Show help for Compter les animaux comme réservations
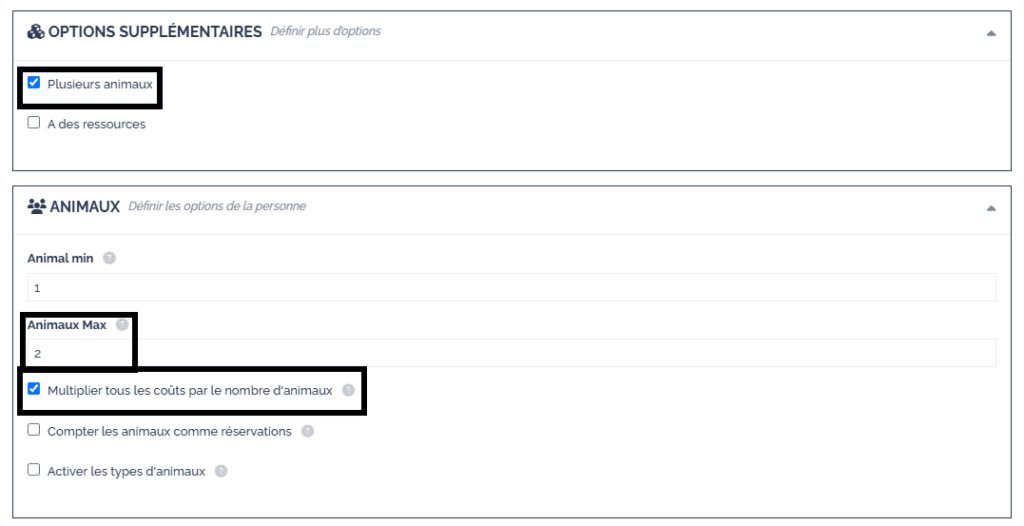 (307, 431)
